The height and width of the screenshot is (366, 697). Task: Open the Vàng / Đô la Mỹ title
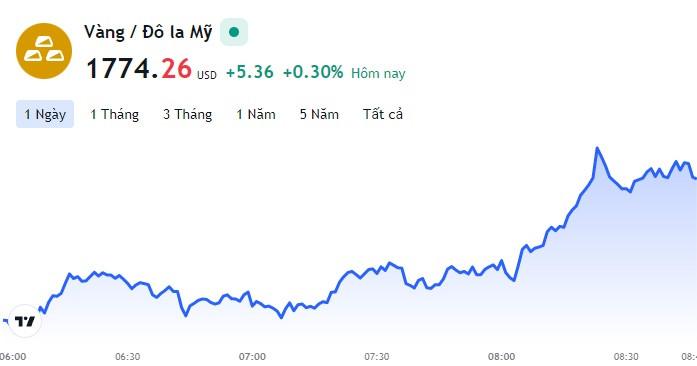[148, 32]
